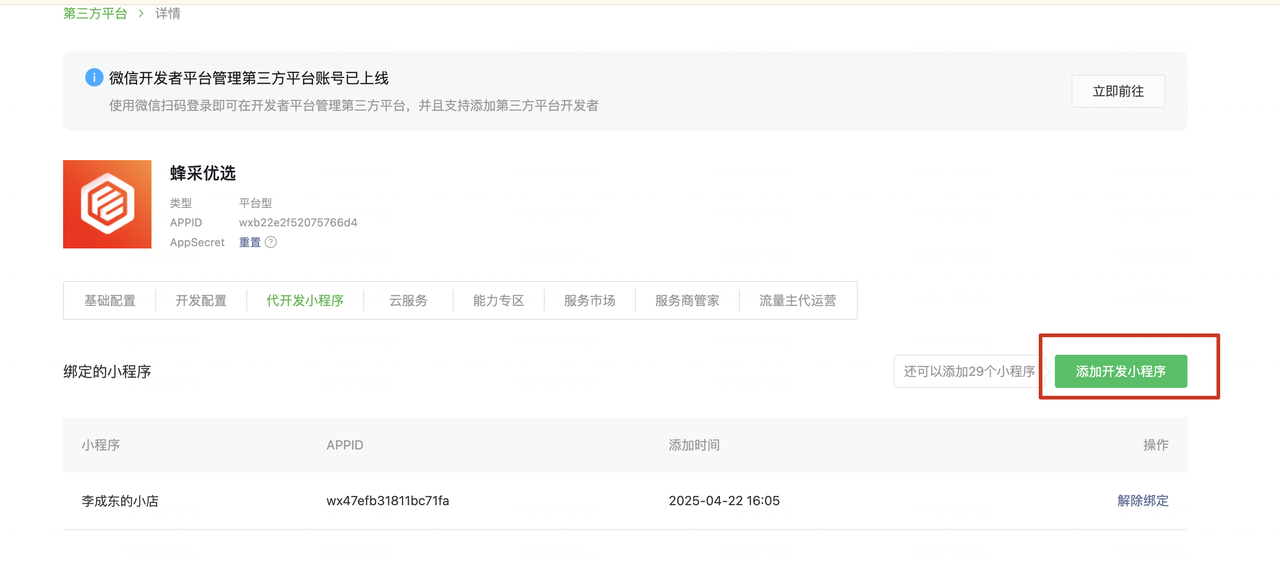
Task: Click the 还可以添加29个小程序 field
Action: 968,371
